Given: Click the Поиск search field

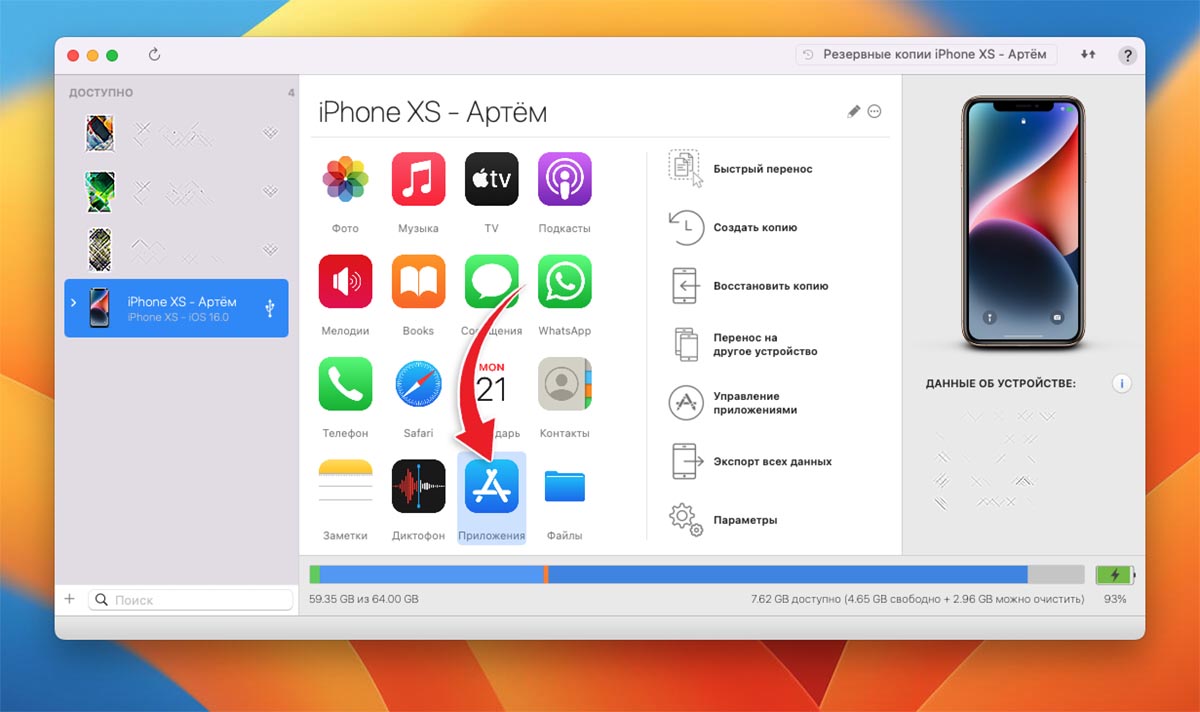Looking at the screenshot, I should [x=190, y=600].
